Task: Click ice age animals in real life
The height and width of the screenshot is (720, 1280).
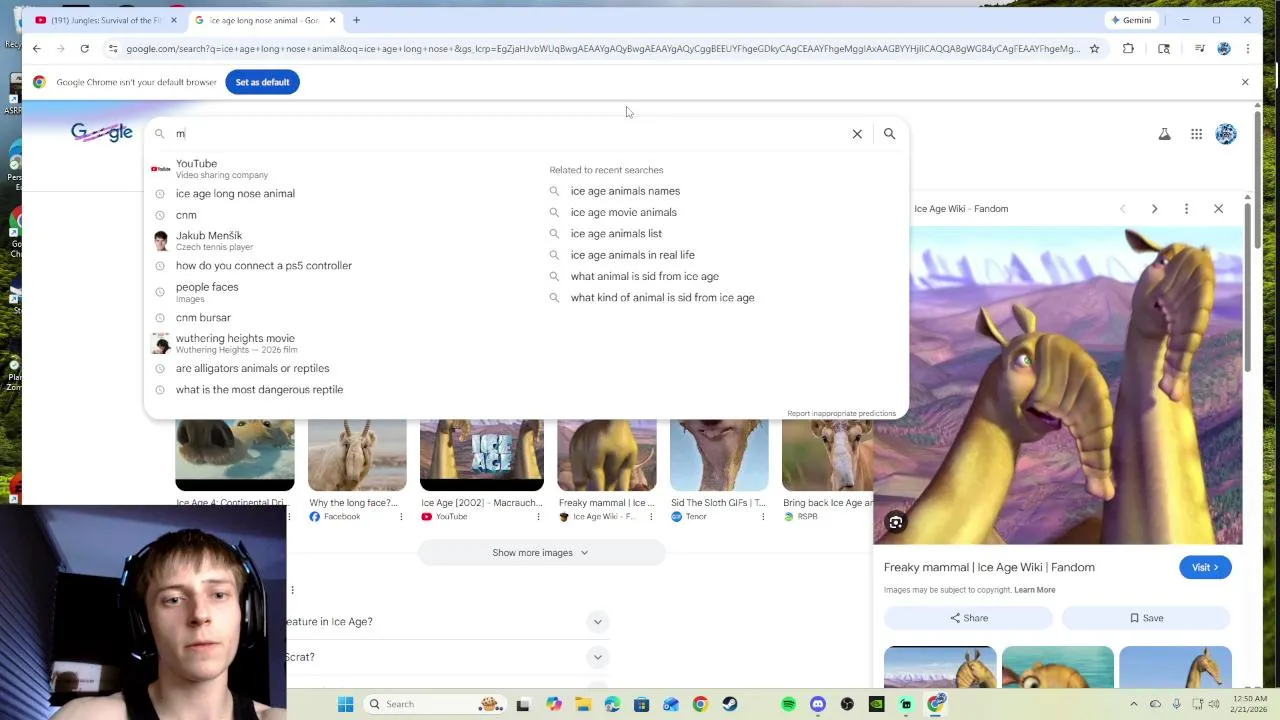Action: [632, 255]
